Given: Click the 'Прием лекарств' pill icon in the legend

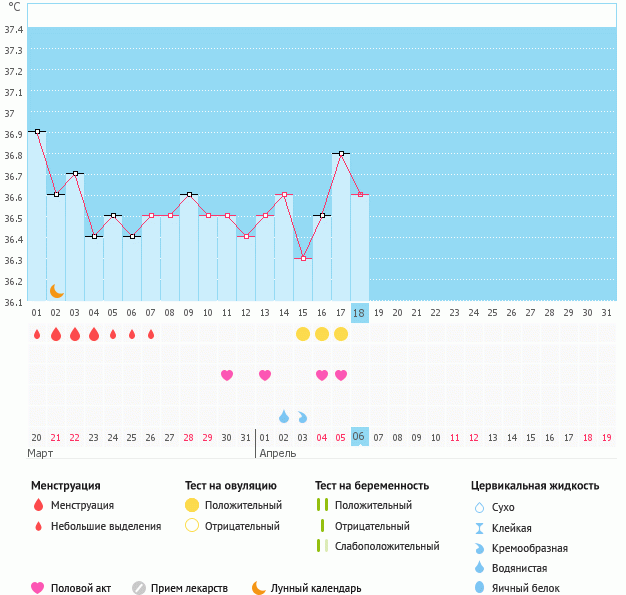Looking at the screenshot, I should (139, 588).
